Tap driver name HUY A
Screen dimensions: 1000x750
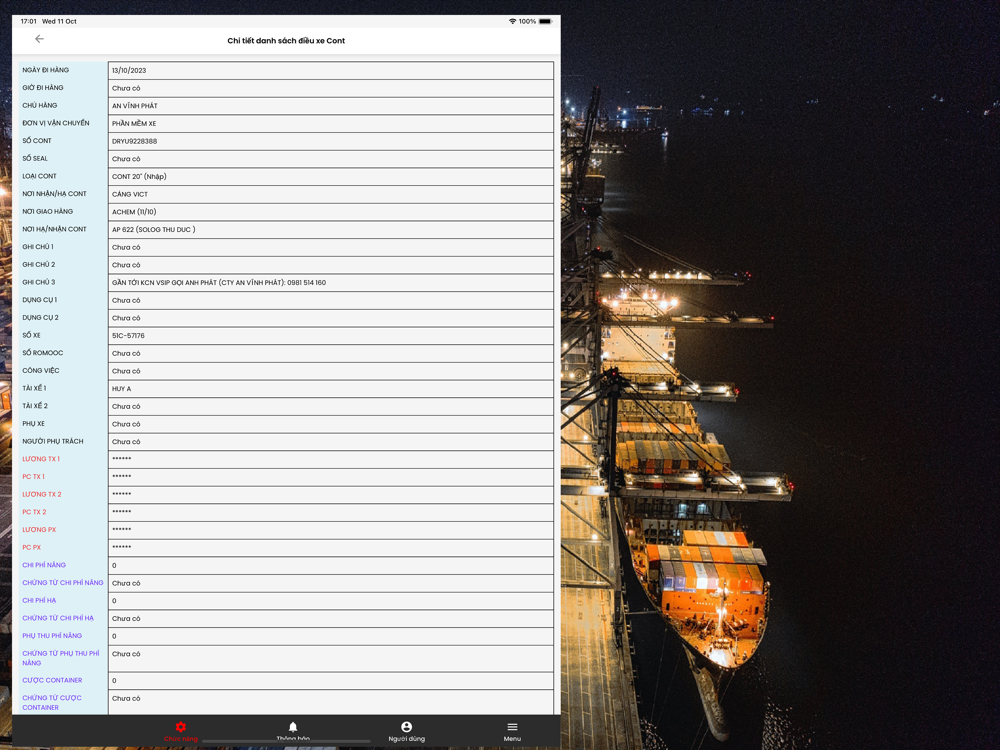(121, 389)
